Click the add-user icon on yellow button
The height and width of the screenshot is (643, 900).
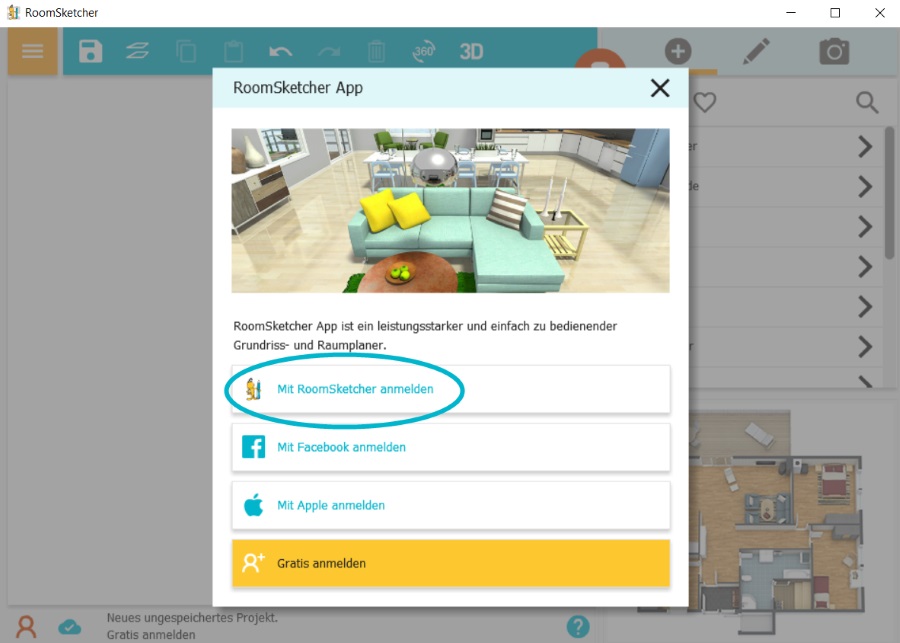coord(253,563)
